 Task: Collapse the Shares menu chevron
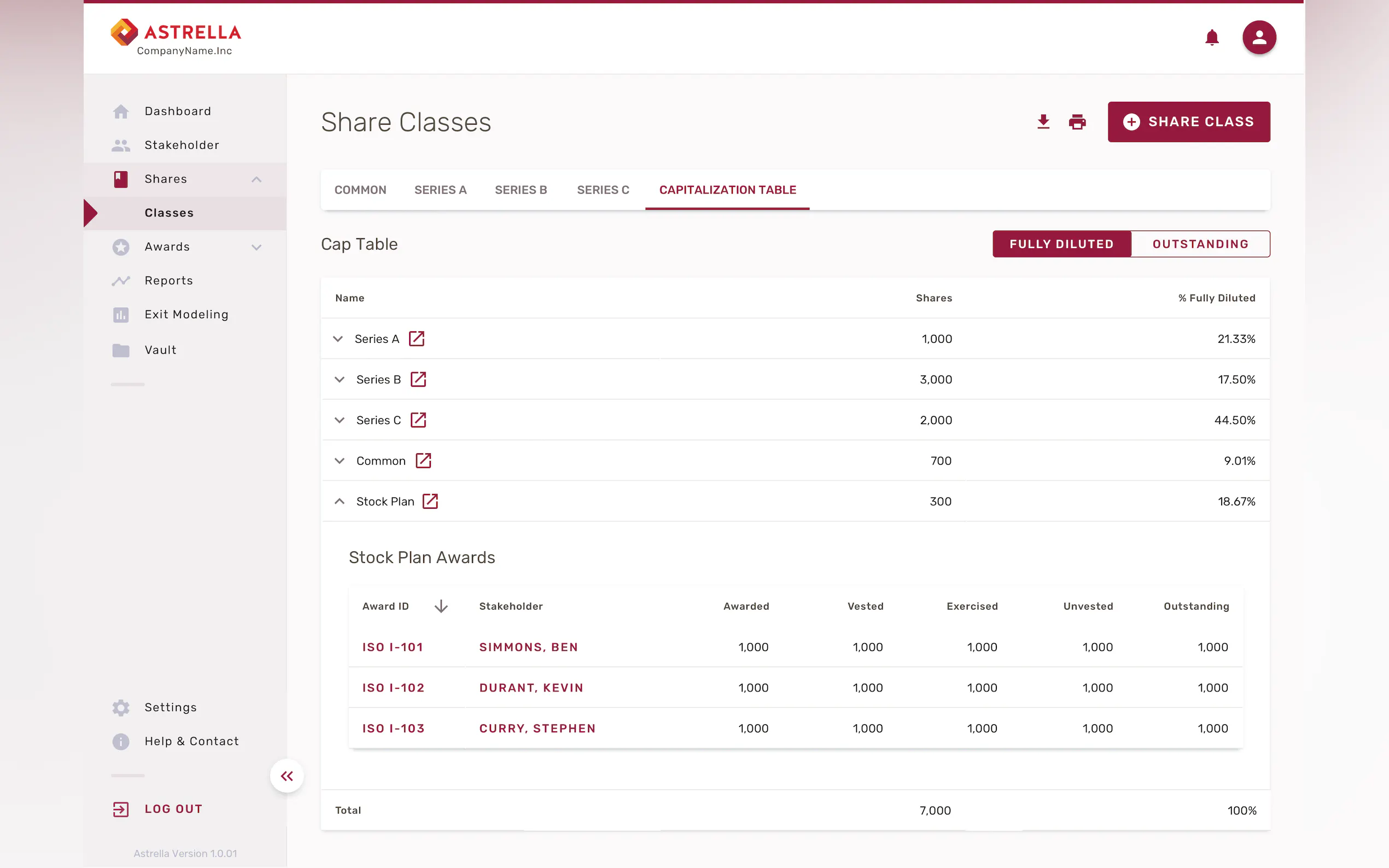tap(256, 179)
